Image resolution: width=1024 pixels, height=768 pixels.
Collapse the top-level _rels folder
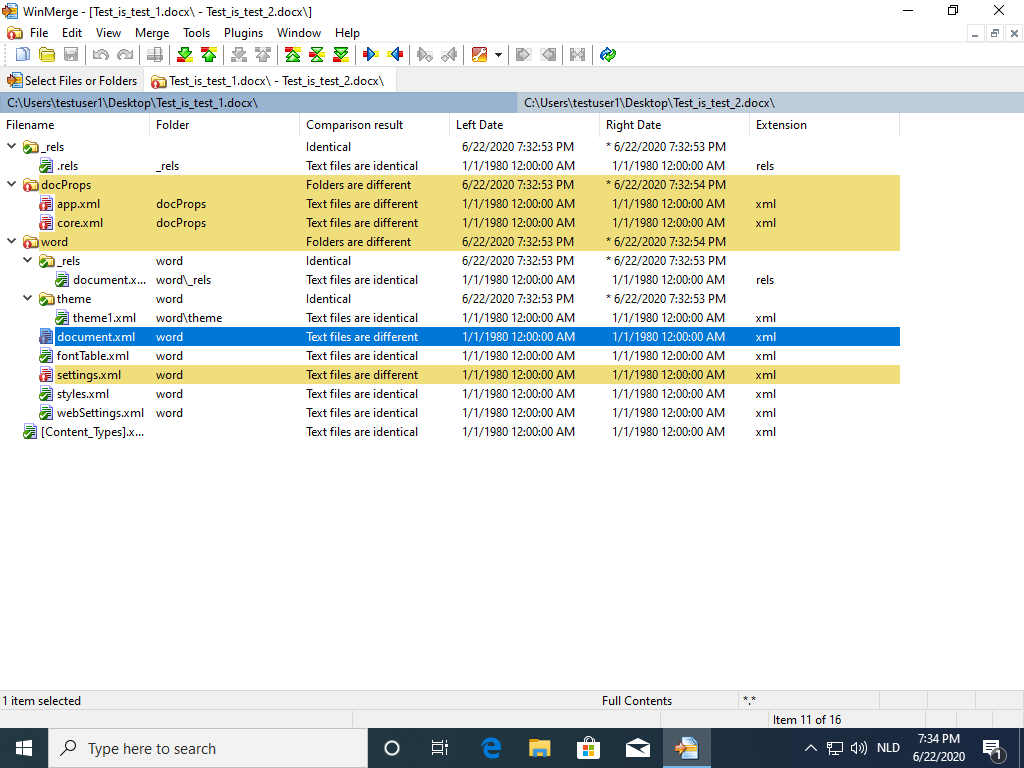11,146
